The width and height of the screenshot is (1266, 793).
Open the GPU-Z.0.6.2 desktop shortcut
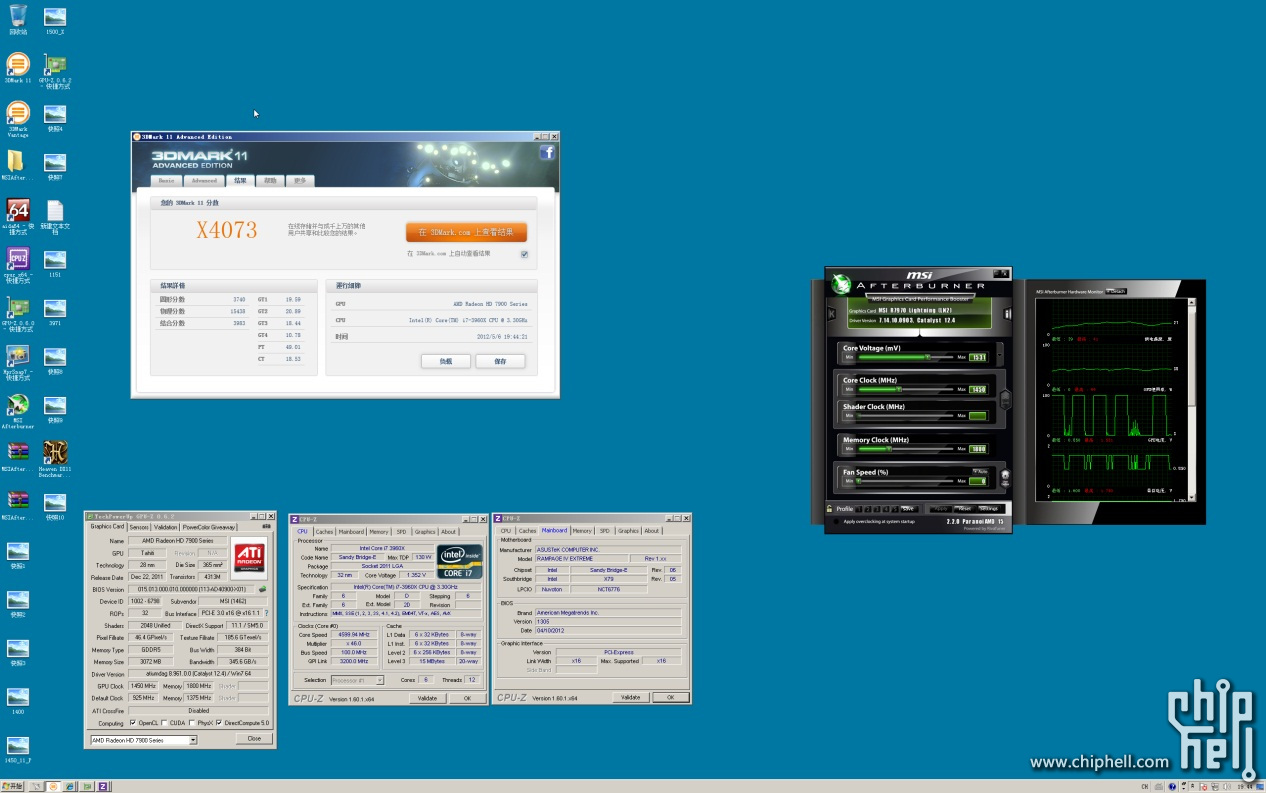coord(55,70)
